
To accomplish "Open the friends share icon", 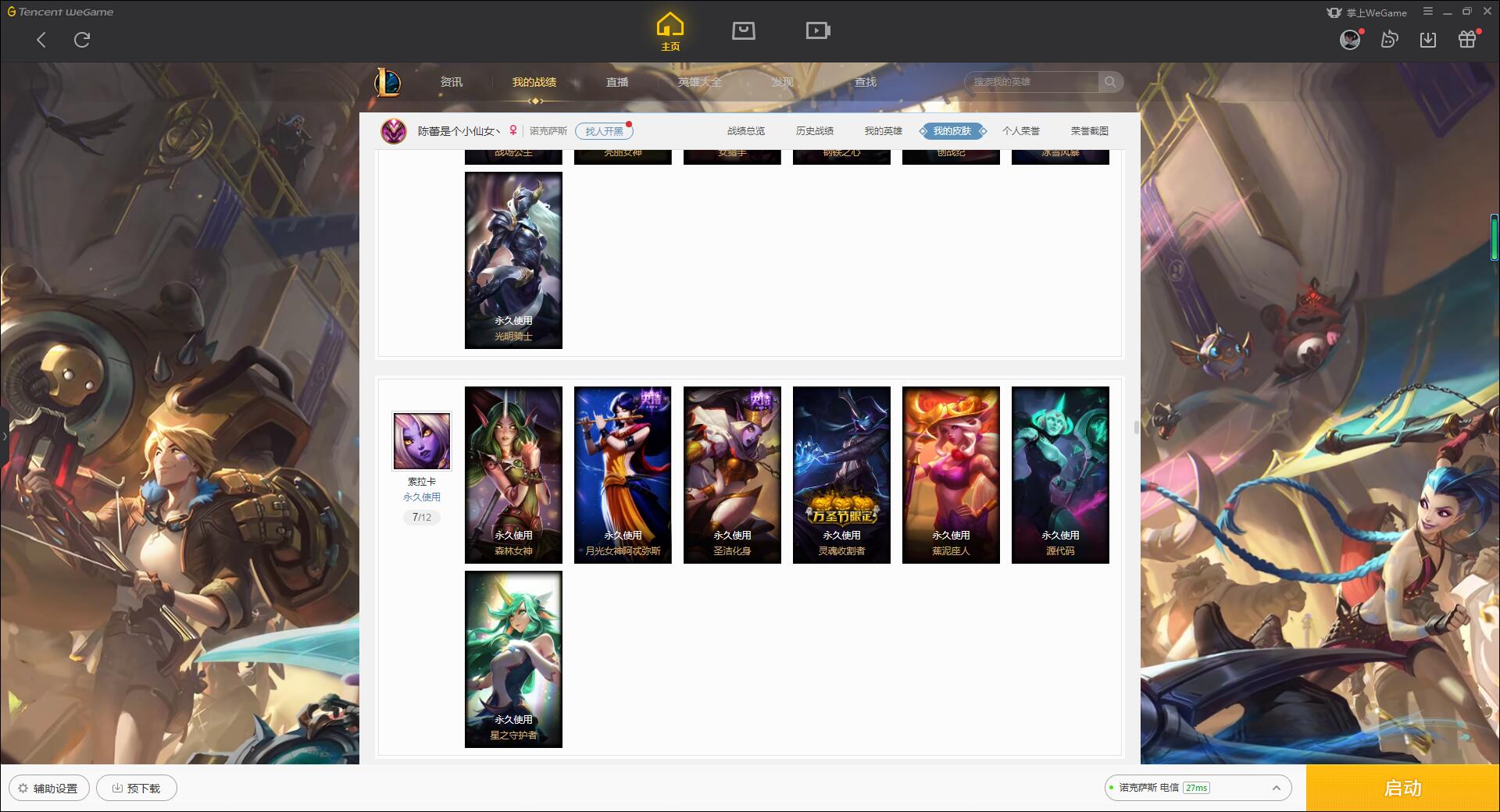I will 1389,40.
